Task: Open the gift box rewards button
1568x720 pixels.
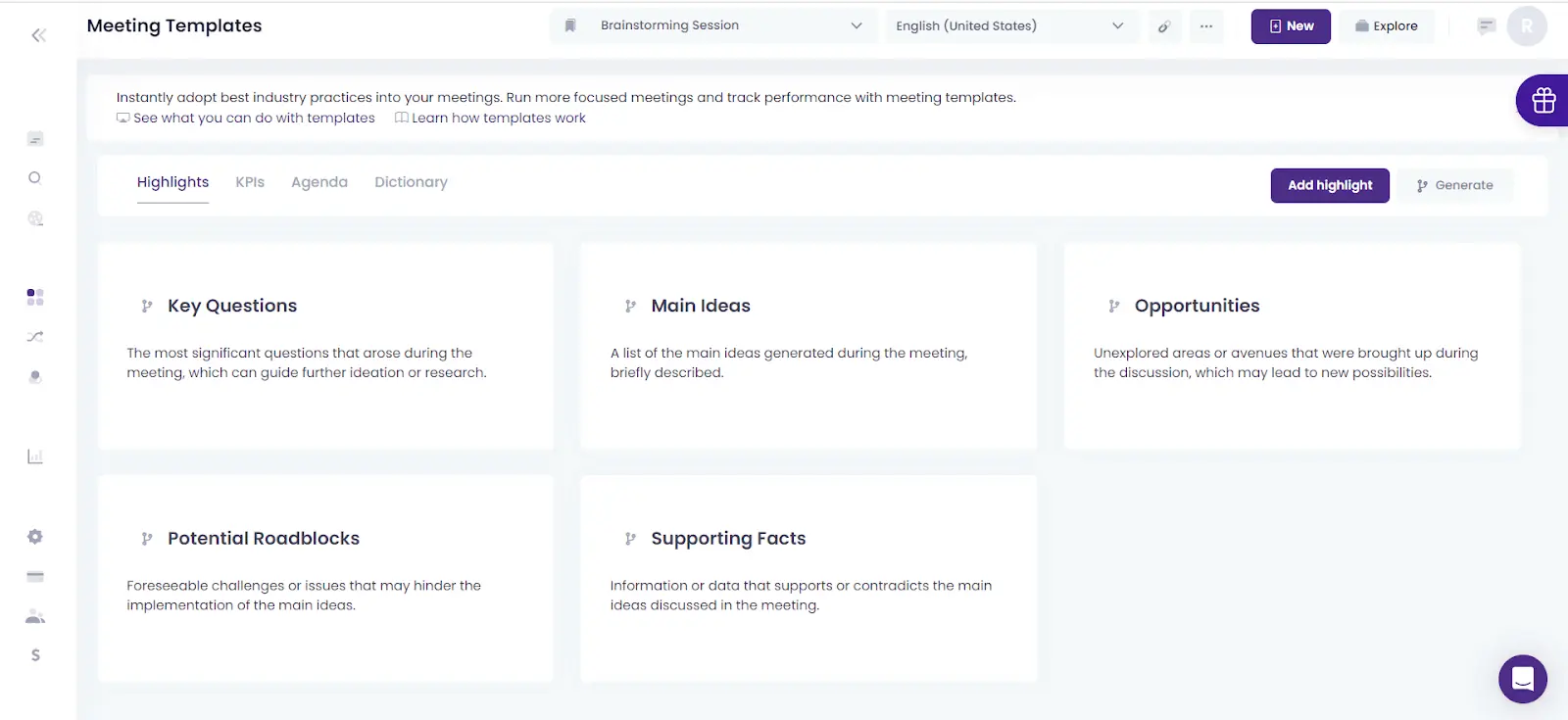Action: (x=1543, y=100)
